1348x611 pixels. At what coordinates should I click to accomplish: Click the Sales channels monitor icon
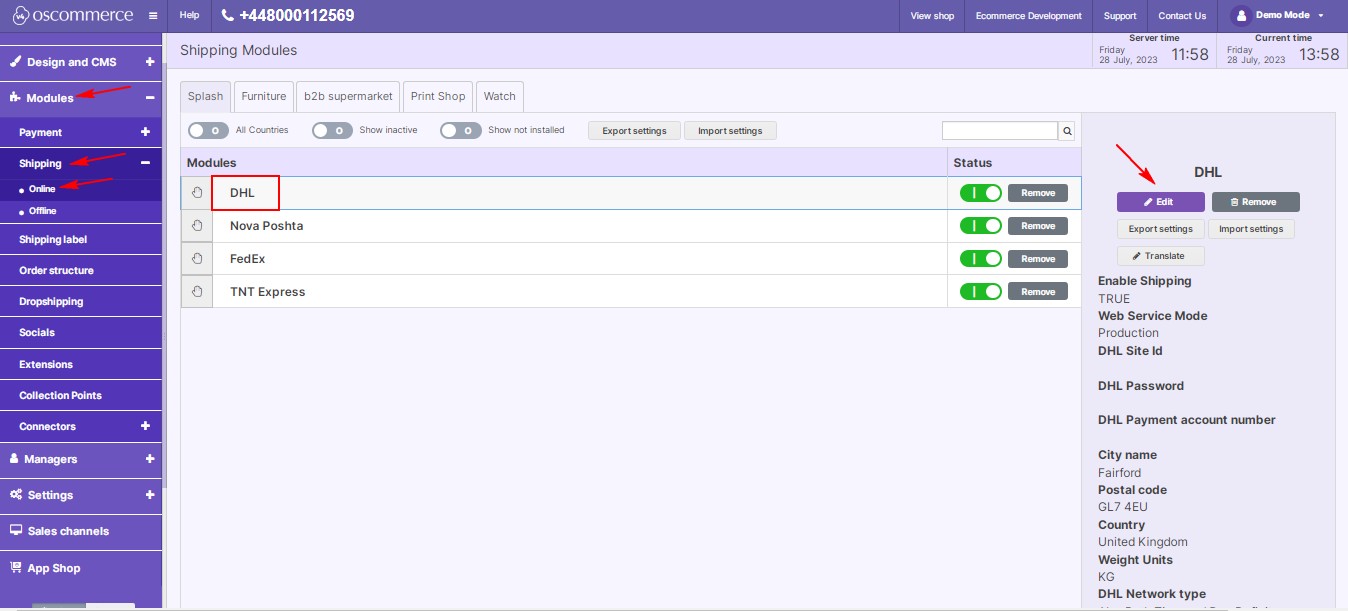click(16, 531)
